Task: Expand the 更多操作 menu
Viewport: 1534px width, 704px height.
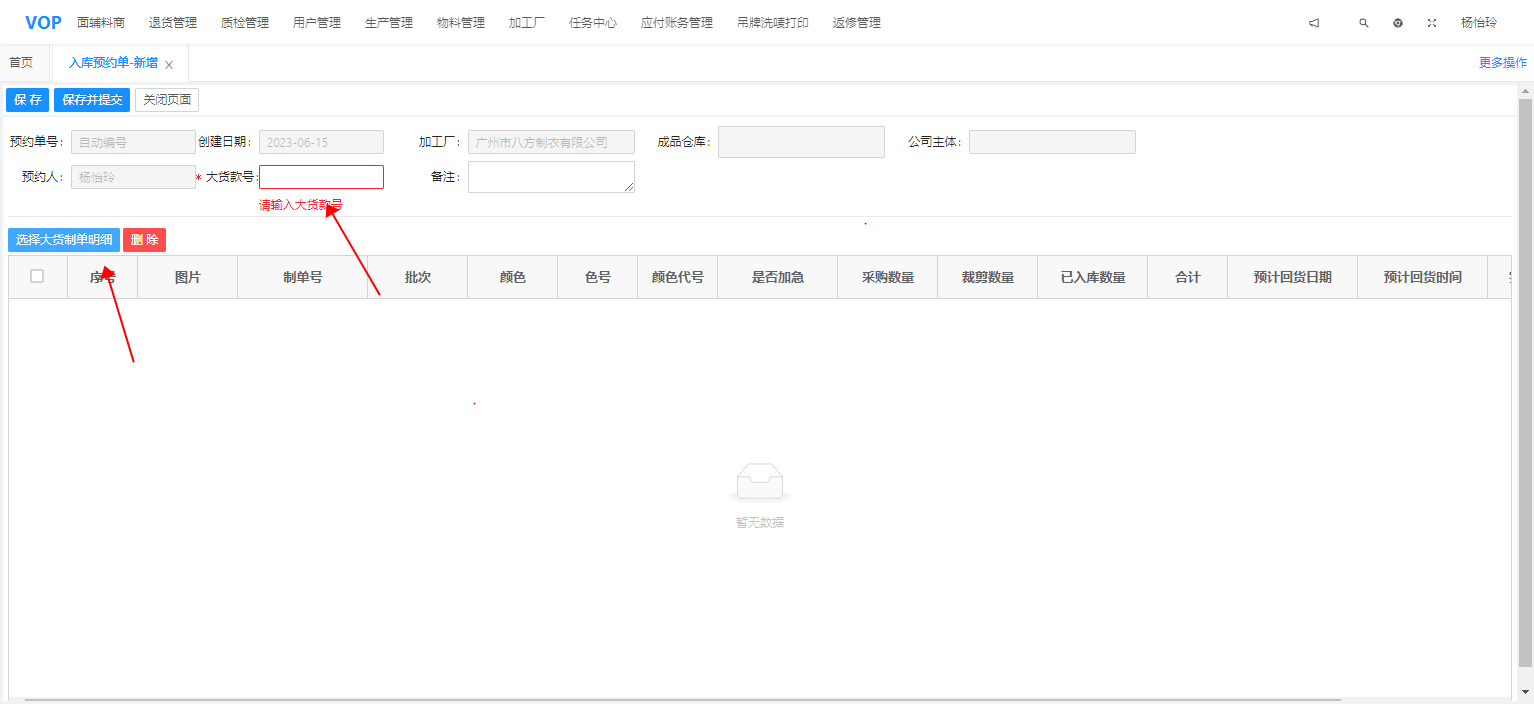Action: pyautogui.click(x=1502, y=62)
